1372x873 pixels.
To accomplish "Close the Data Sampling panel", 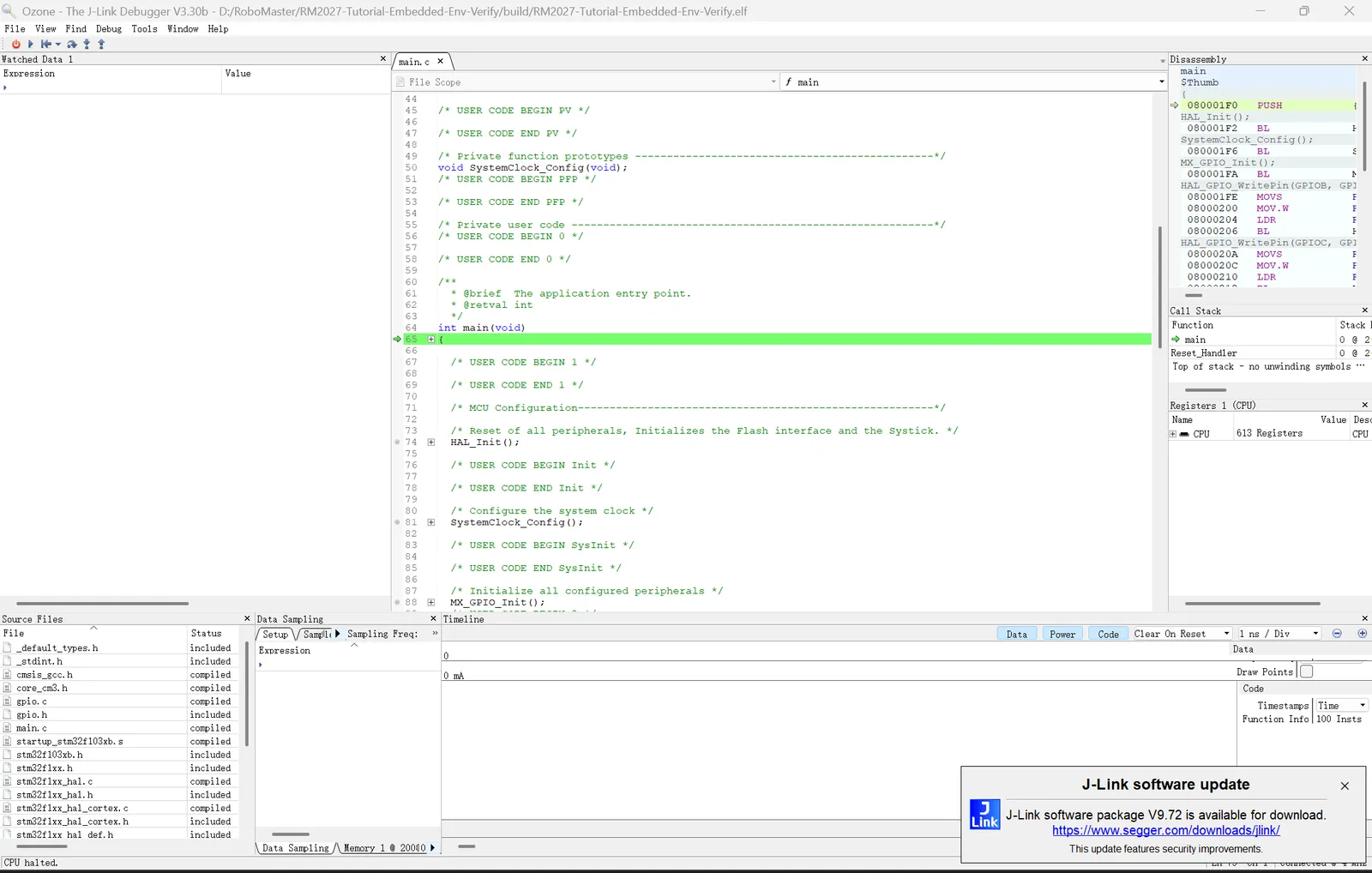I will (x=433, y=618).
